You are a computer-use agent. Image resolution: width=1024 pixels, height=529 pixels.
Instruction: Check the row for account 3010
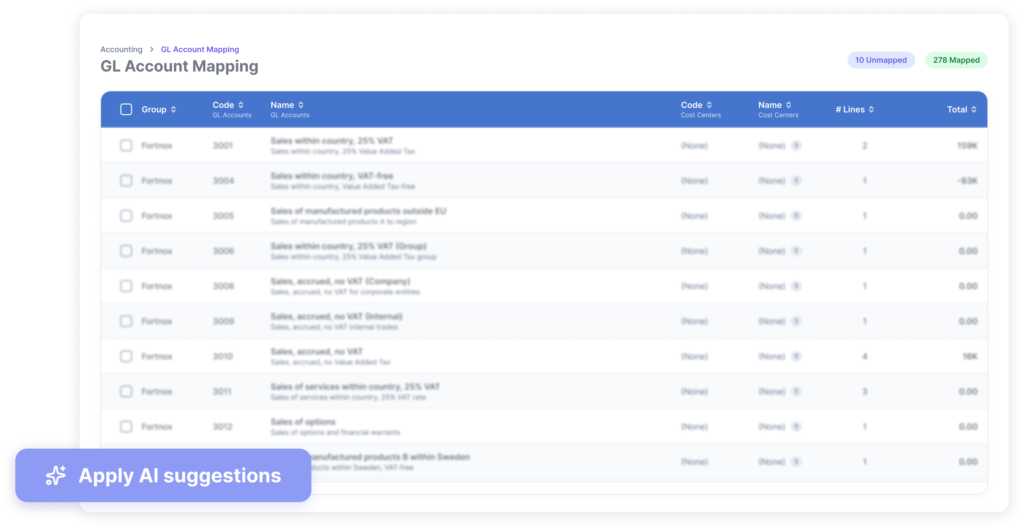tap(126, 357)
